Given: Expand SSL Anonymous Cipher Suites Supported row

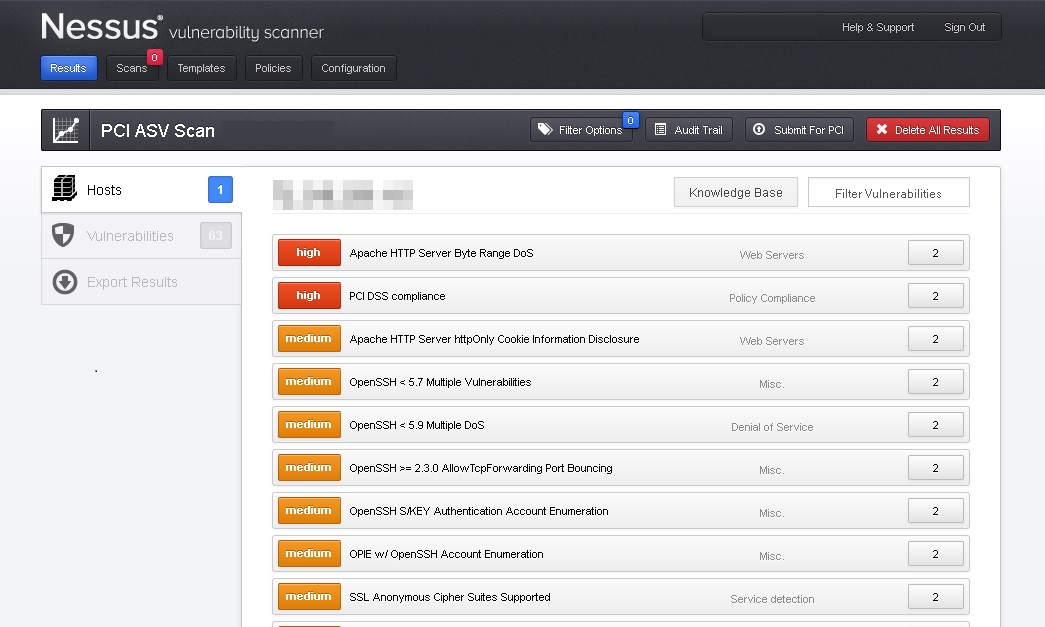Looking at the screenshot, I should coord(449,598).
